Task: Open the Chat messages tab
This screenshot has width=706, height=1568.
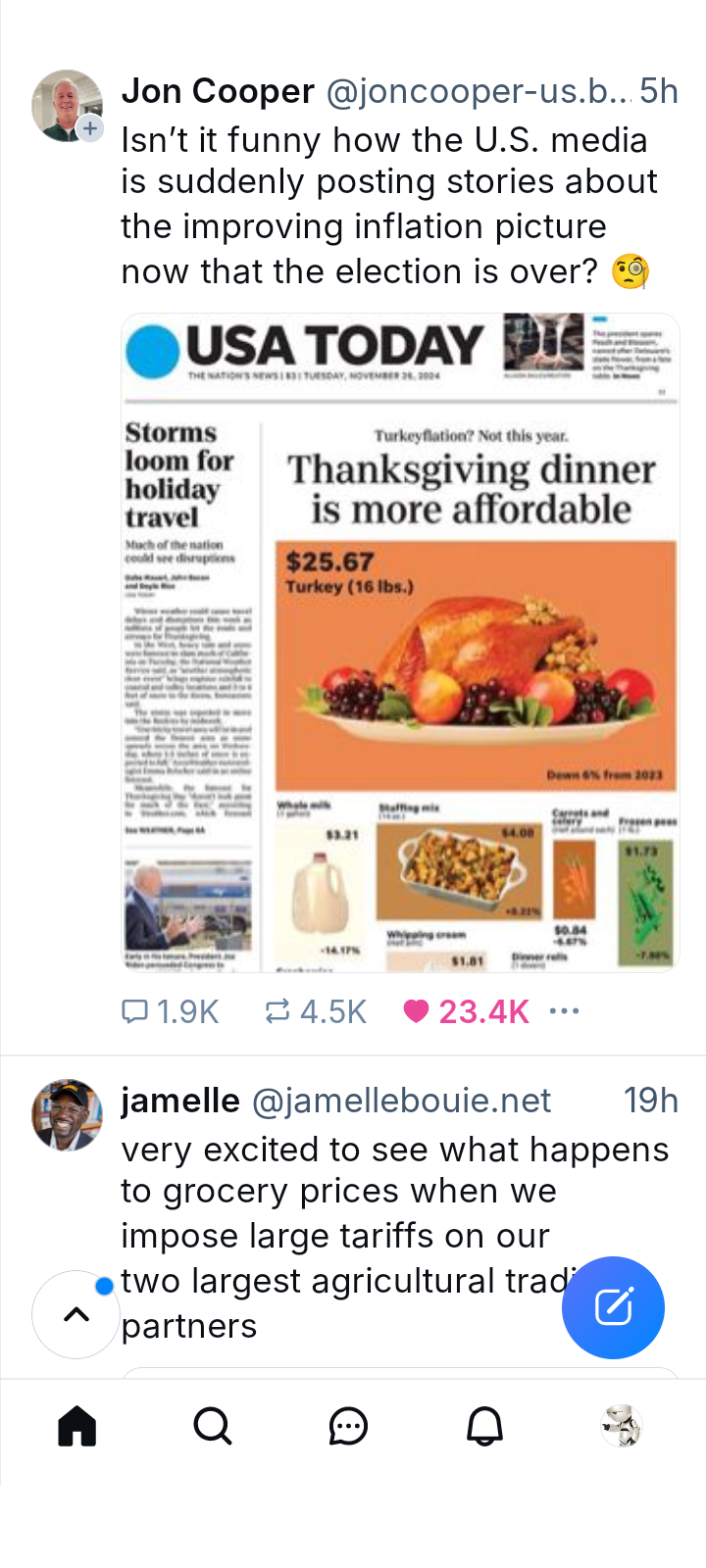Action: 348,1426
